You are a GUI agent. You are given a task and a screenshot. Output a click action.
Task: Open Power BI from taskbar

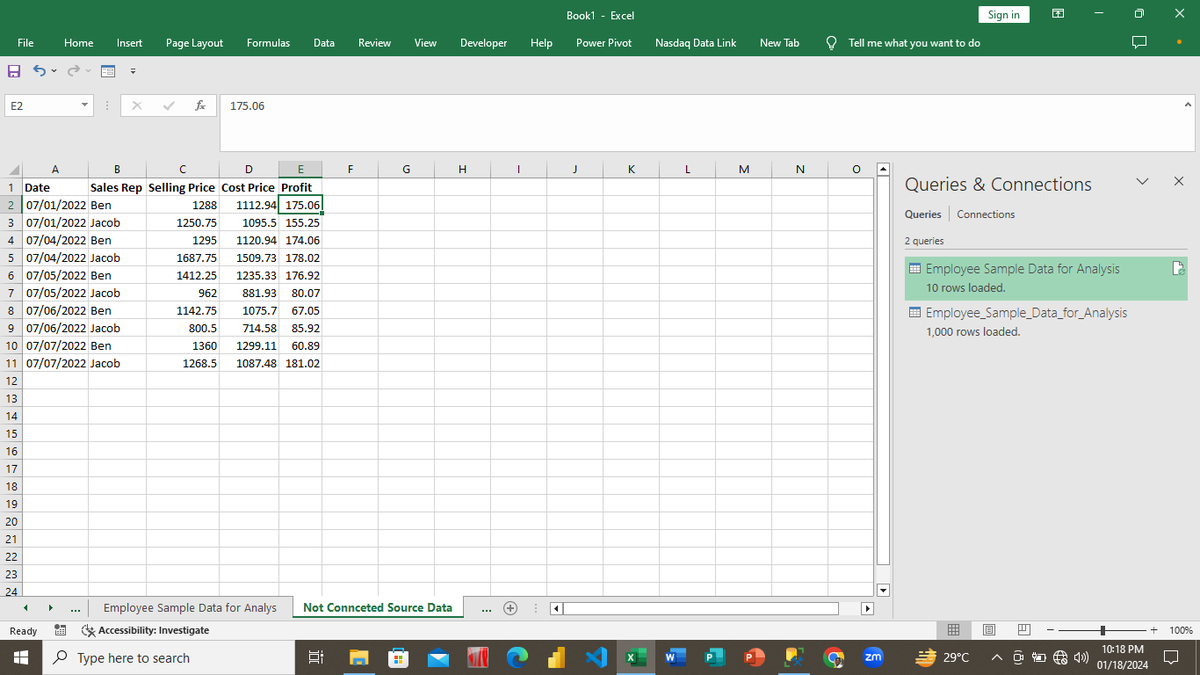coord(558,658)
